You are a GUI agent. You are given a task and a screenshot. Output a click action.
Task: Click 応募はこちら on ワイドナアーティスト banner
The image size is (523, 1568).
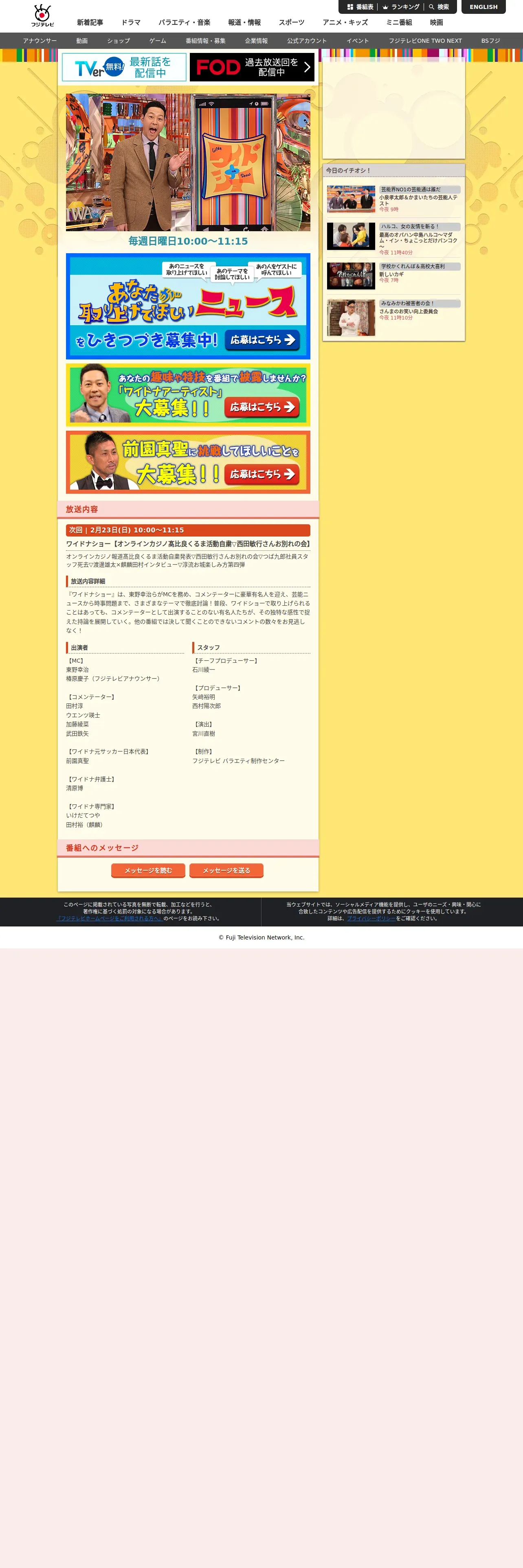point(262,407)
